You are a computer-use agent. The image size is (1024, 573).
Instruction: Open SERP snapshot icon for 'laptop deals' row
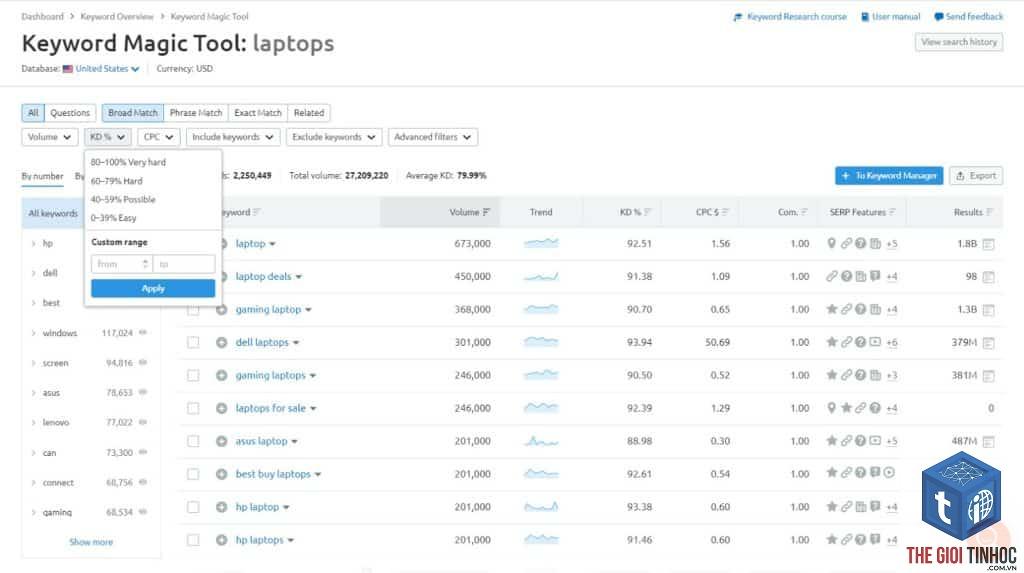point(989,277)
